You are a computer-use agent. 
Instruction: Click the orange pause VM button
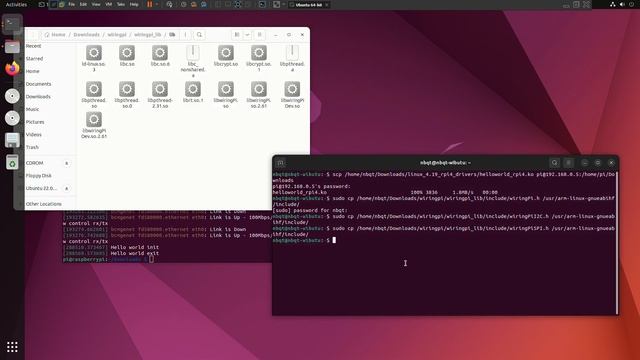tap(150, 4)
